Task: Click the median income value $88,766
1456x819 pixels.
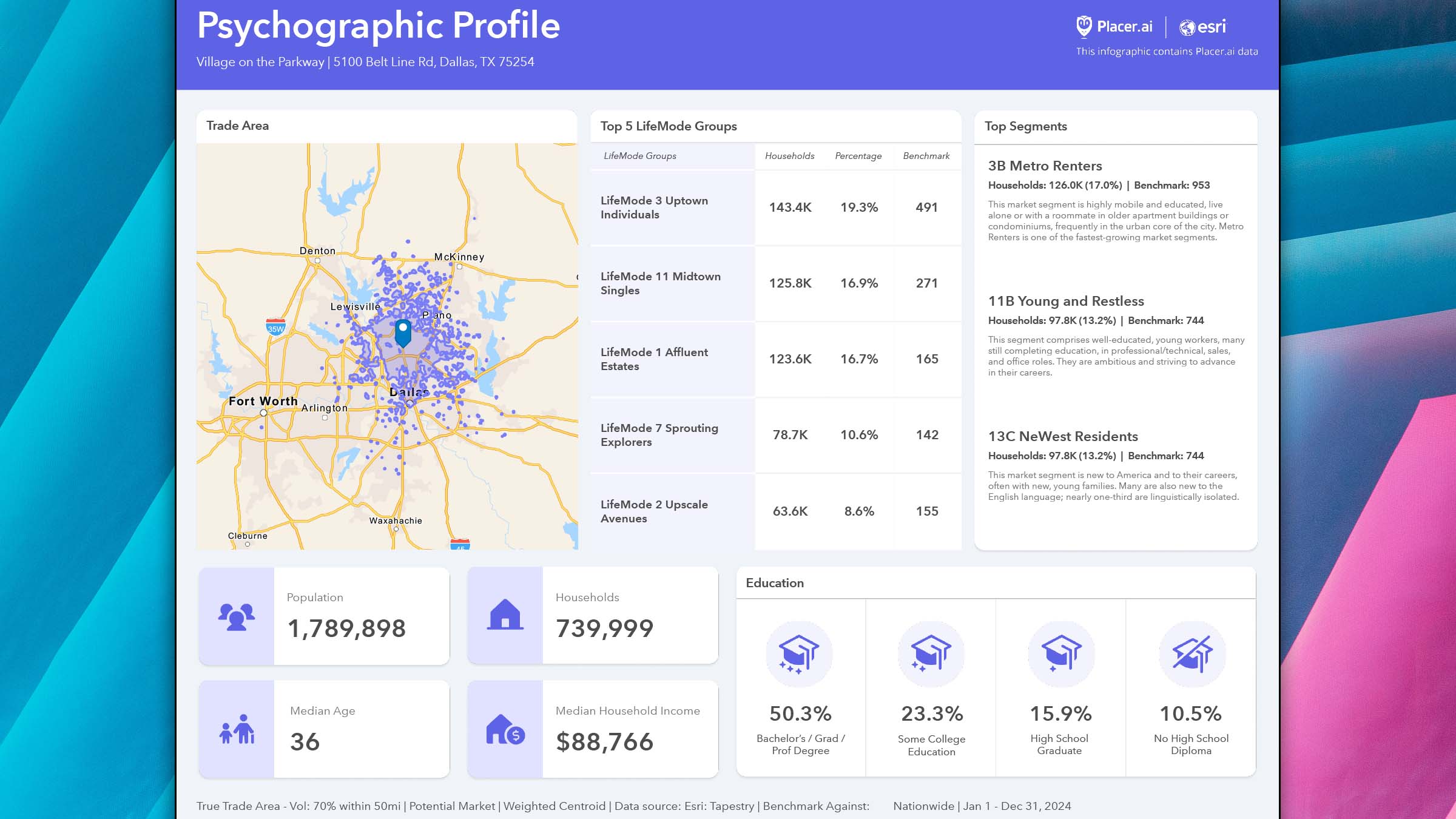Action: (x=604, y=741)
